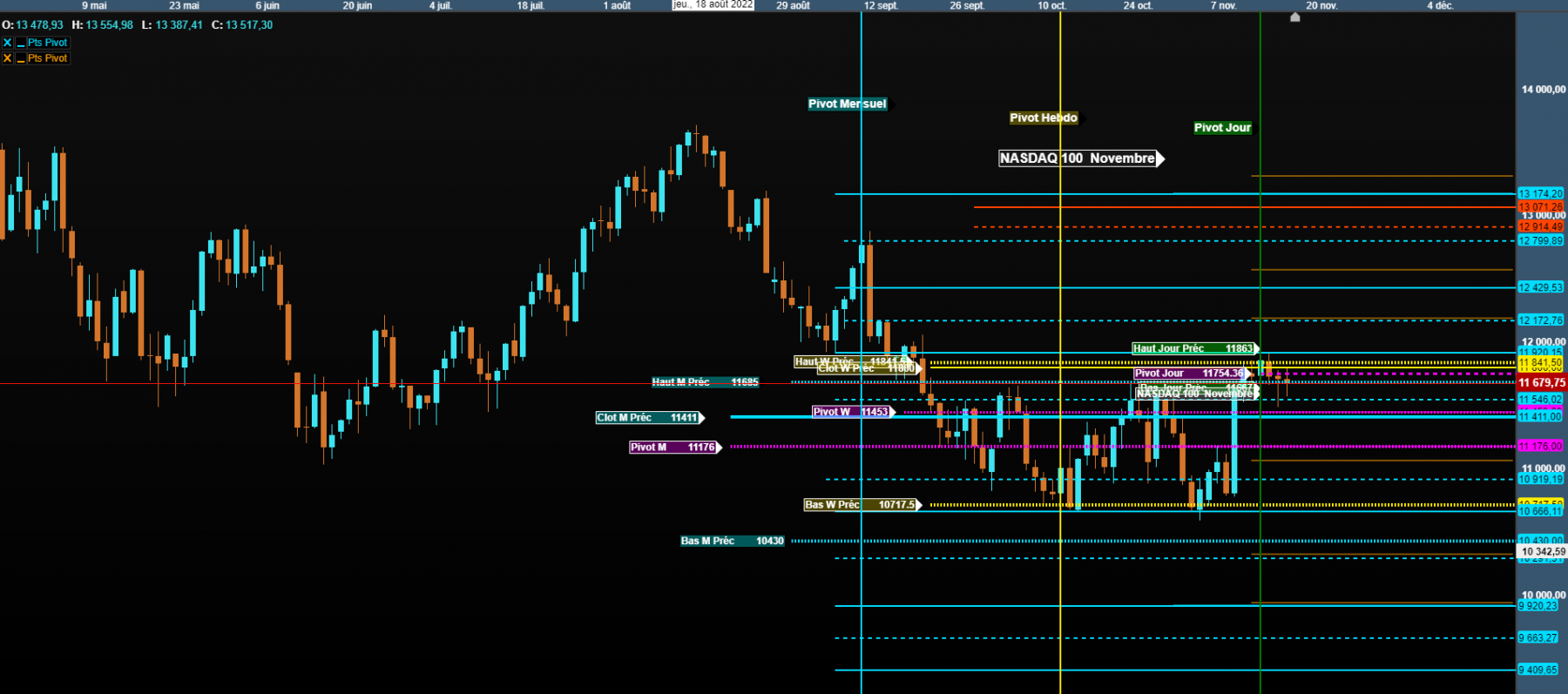Minimize the blue Pts Pivot indicator

coord(21,43)
